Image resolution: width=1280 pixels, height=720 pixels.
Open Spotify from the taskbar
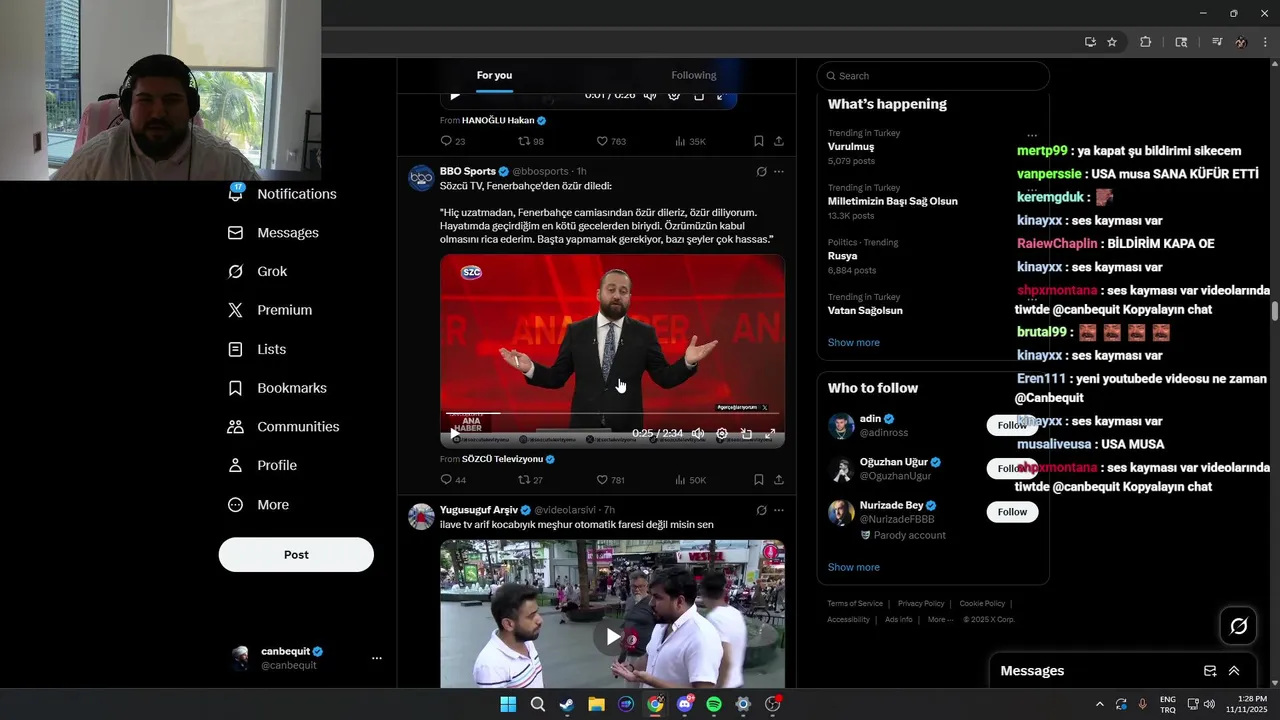[714, 704]
